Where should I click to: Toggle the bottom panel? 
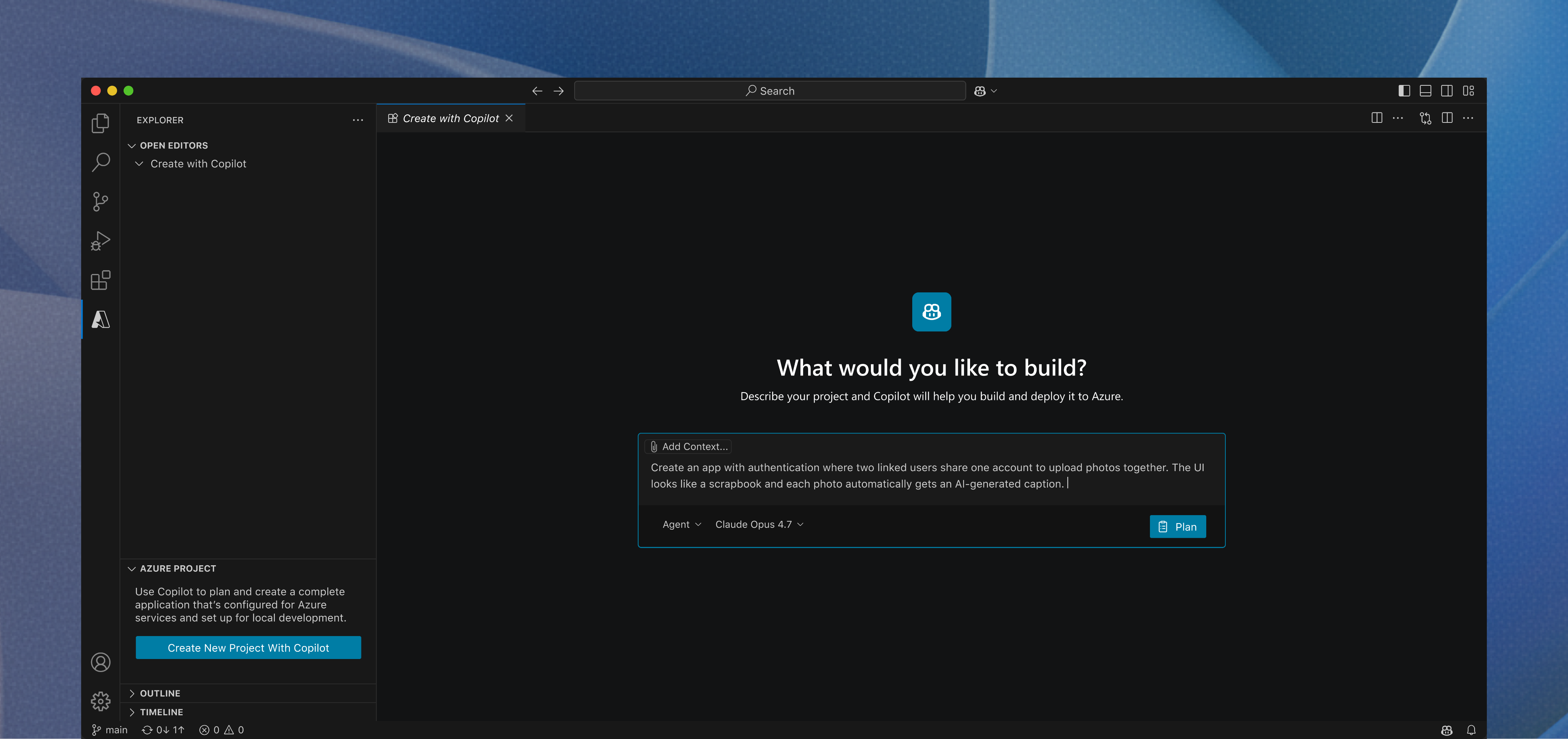click(1426, 91)
